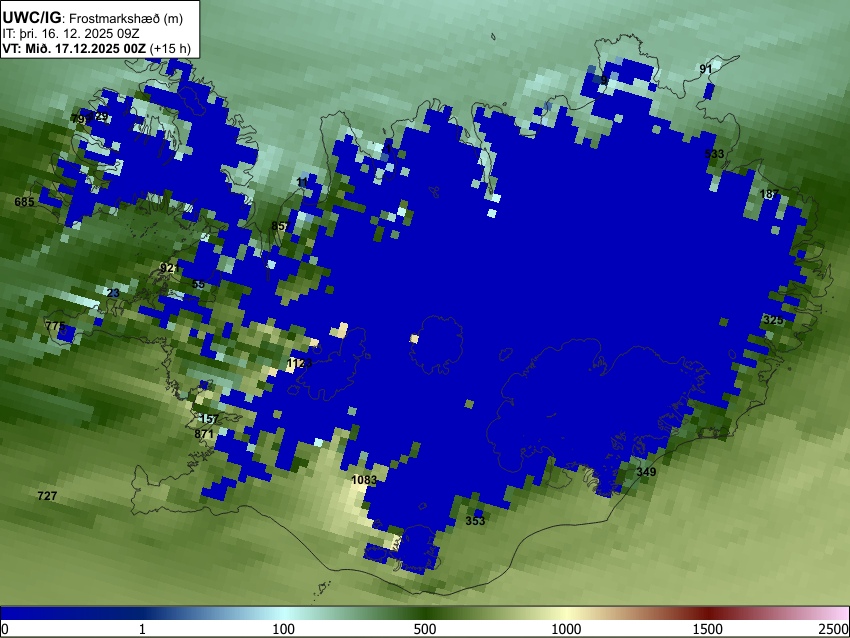Click the map value '1083'
The height and width of the screenshot is (638, 850).
[364, 480]
